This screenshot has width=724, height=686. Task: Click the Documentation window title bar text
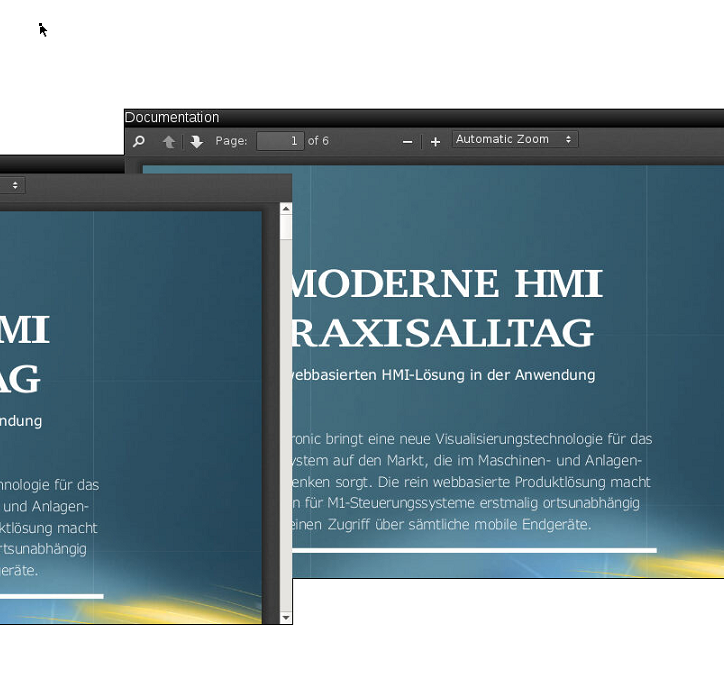pyautogui.click(x=172, y=117)
